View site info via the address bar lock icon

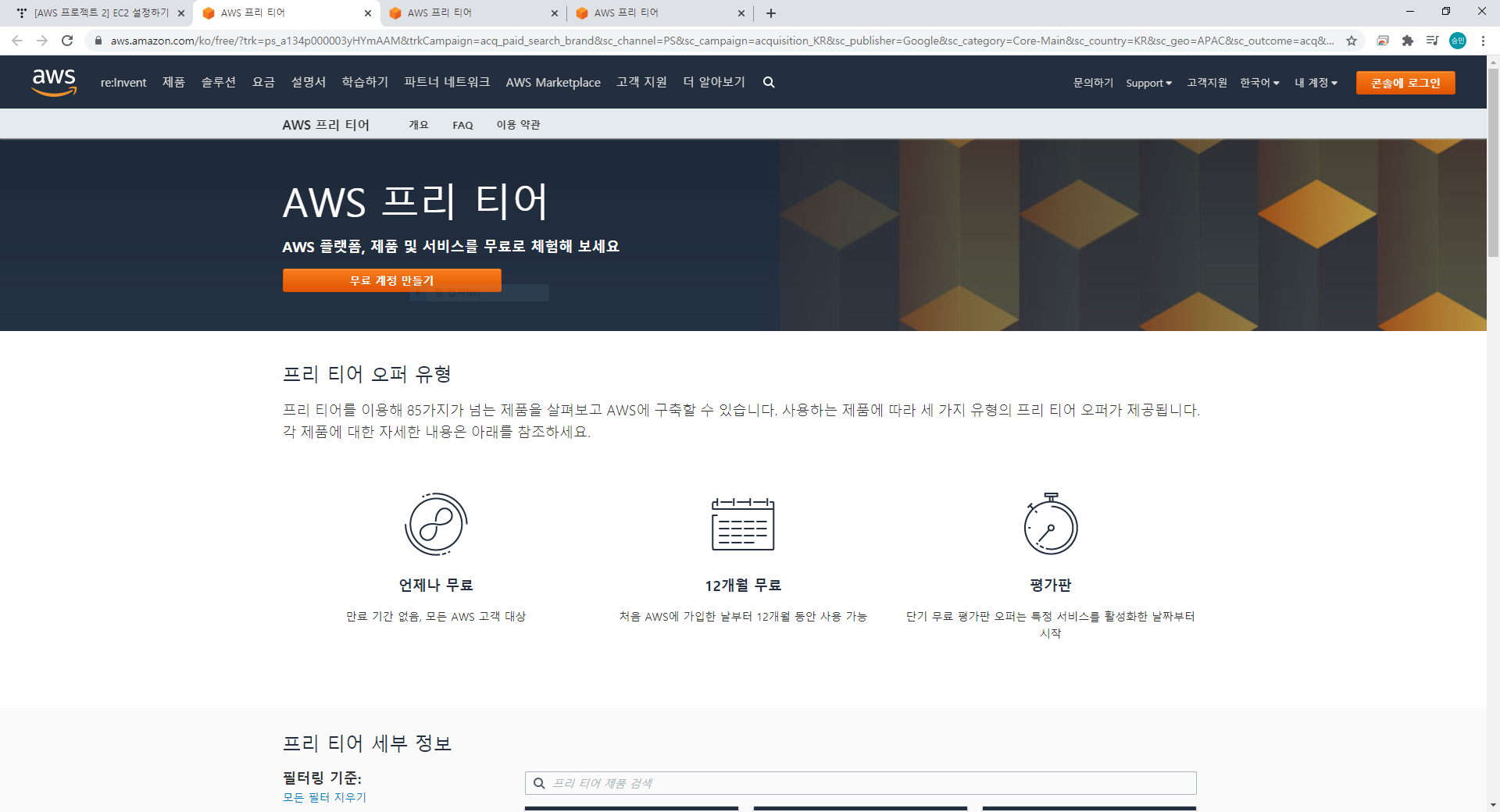click(98, 41)
